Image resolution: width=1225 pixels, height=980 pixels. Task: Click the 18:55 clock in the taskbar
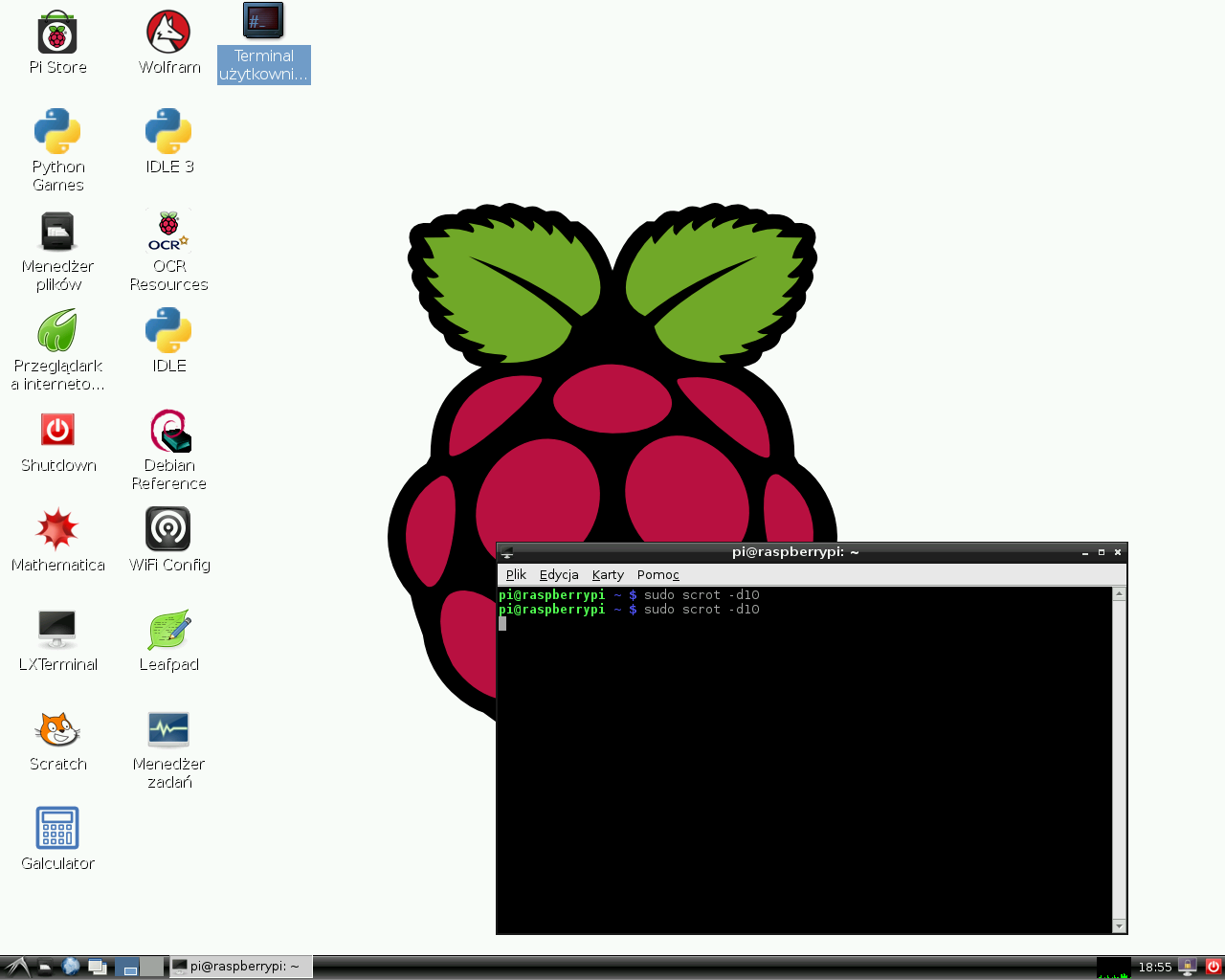[x=1154, y=968]
